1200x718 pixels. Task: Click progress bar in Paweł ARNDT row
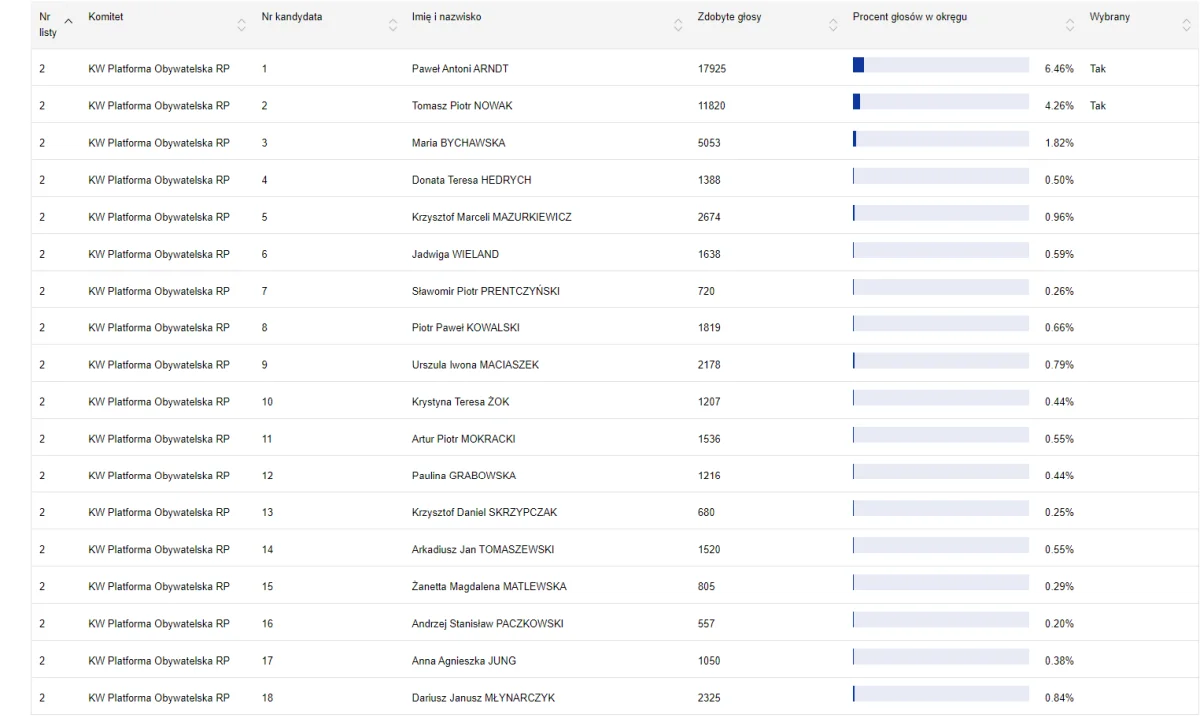pyautogui.click(x=941, y=65)
